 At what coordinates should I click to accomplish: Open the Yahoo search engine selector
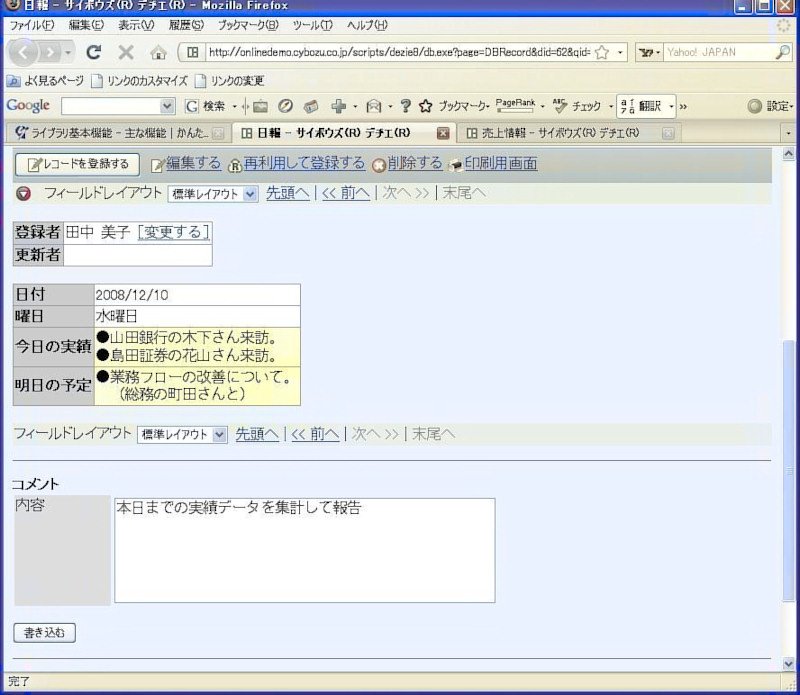[x=649, y=52]
